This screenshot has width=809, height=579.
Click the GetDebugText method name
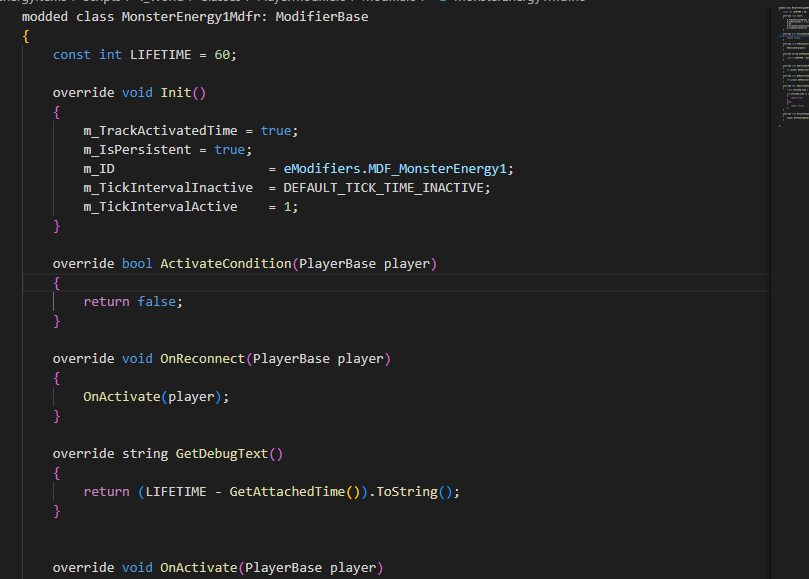(222, 454)
